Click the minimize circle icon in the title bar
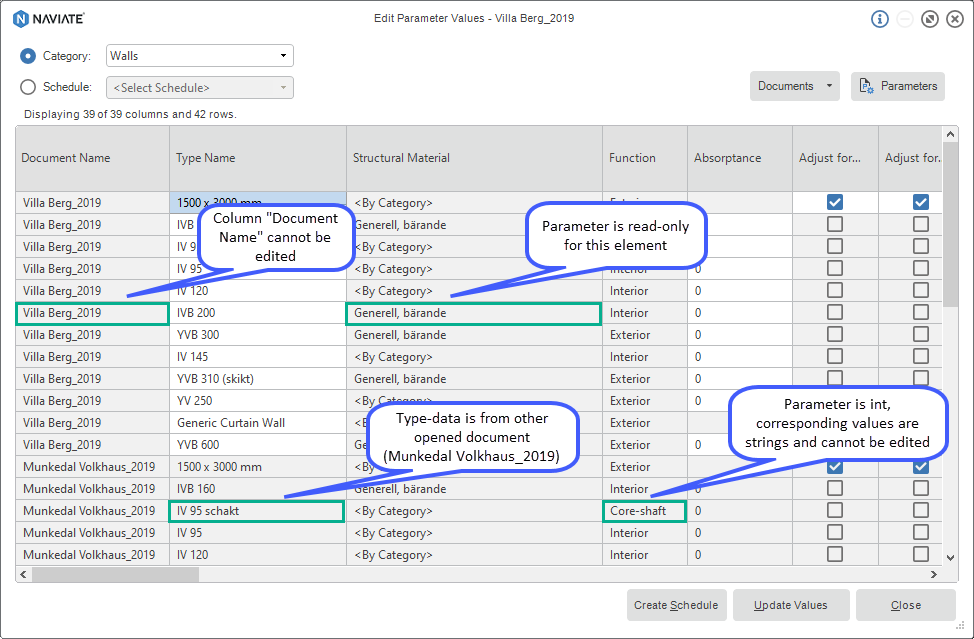Screen dimensions: 974x639 [904, 18]
